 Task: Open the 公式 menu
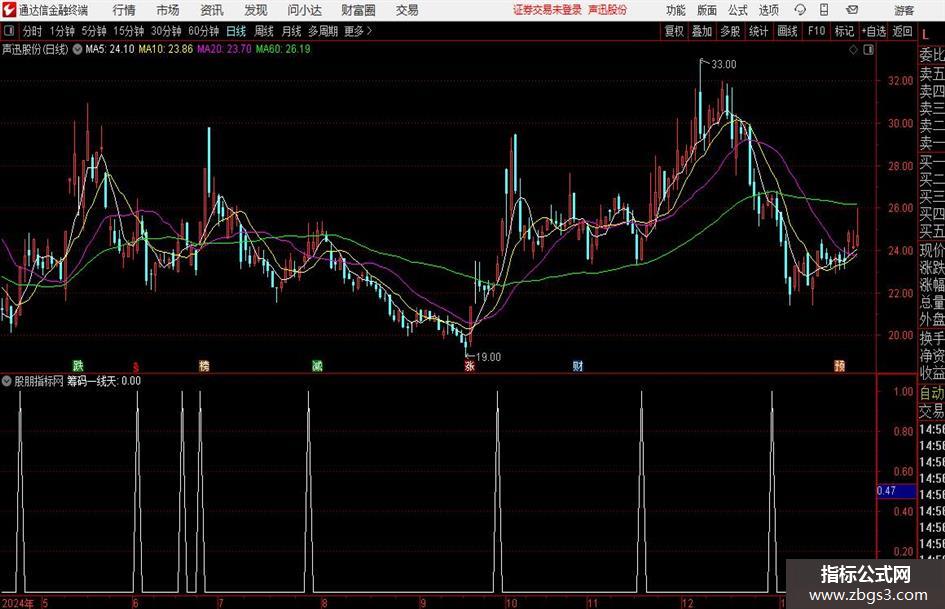point(738,10)
